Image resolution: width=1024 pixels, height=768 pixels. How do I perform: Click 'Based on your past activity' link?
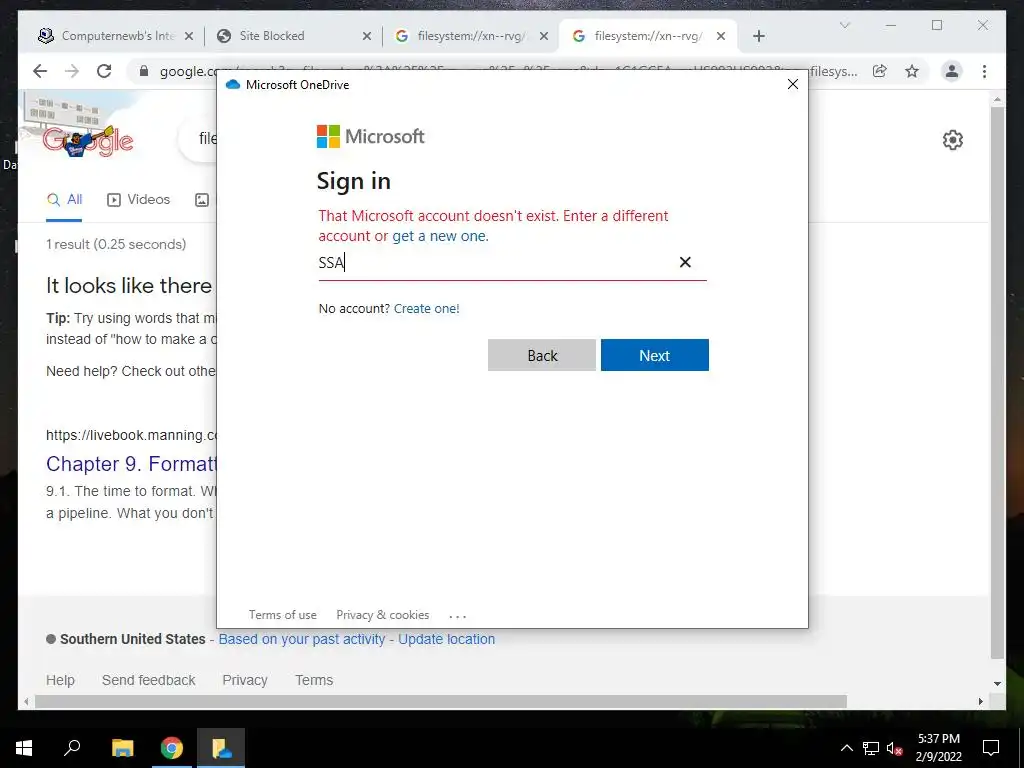(302, 639)
